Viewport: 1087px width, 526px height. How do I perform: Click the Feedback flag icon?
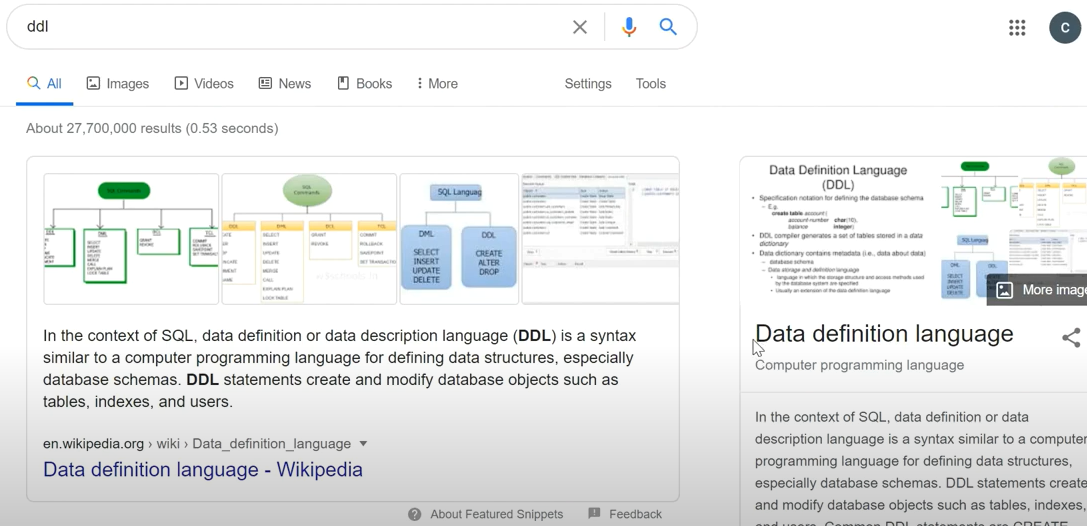(x=594, y=514)
